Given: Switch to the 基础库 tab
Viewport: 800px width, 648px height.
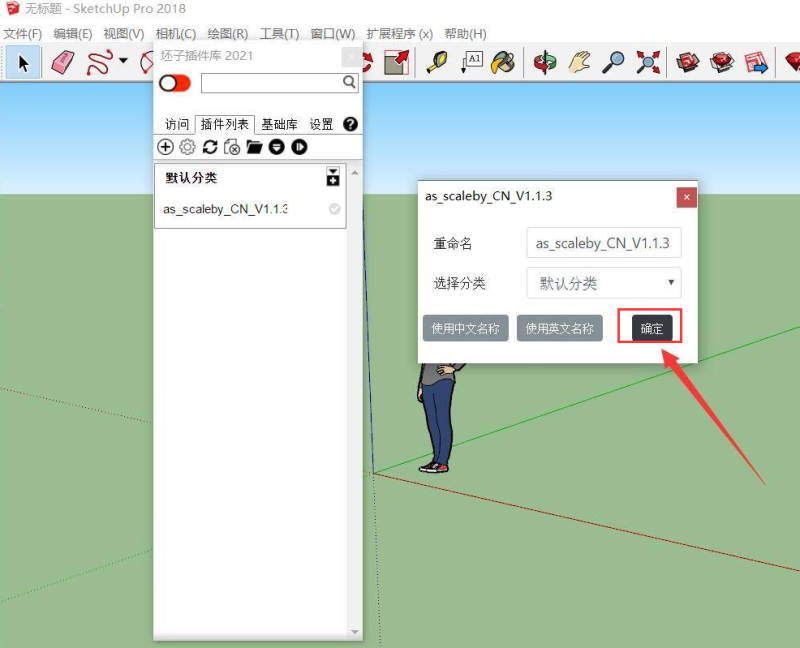Looking at the screenshot, I should click(278, 124).
